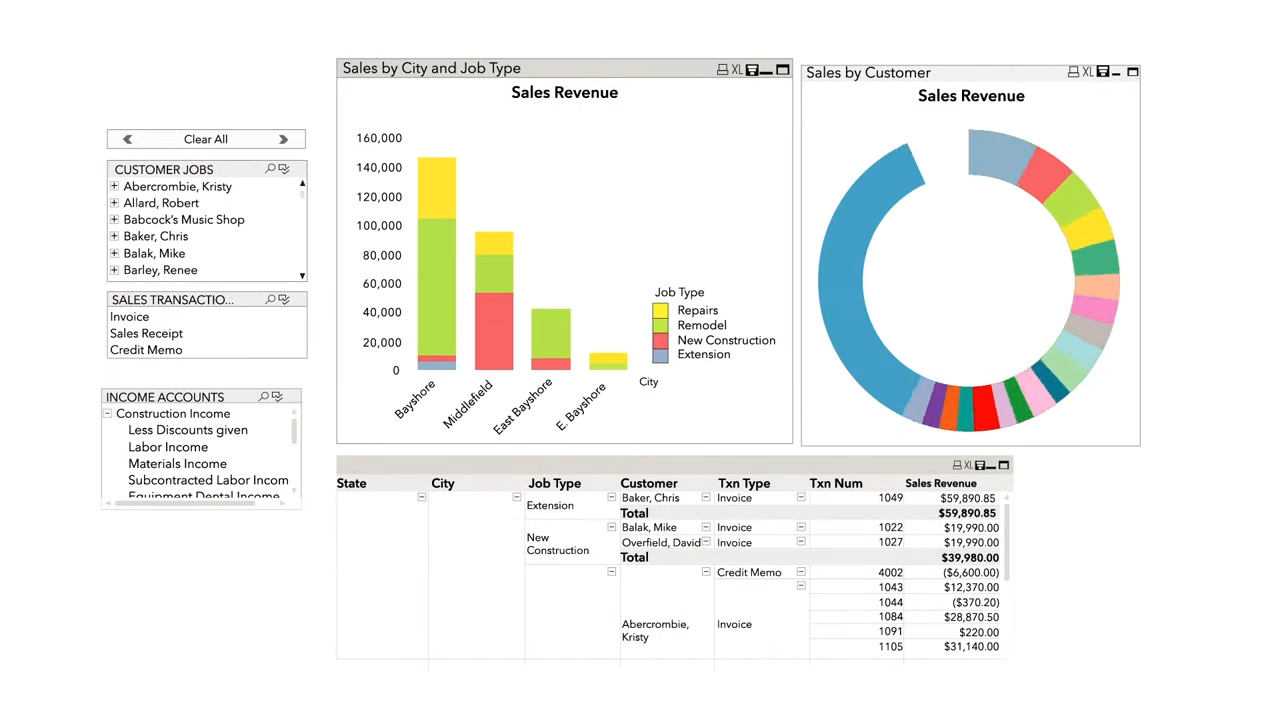Collapse the Construction Income account tree
This screenshot has height=720, width=1280.
click(x=106, y=413)
